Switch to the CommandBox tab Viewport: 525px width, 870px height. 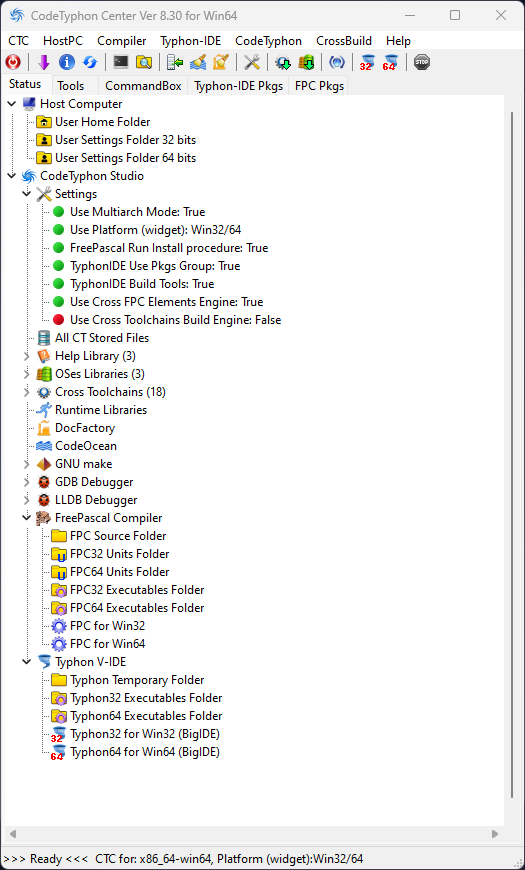point(143,86)
